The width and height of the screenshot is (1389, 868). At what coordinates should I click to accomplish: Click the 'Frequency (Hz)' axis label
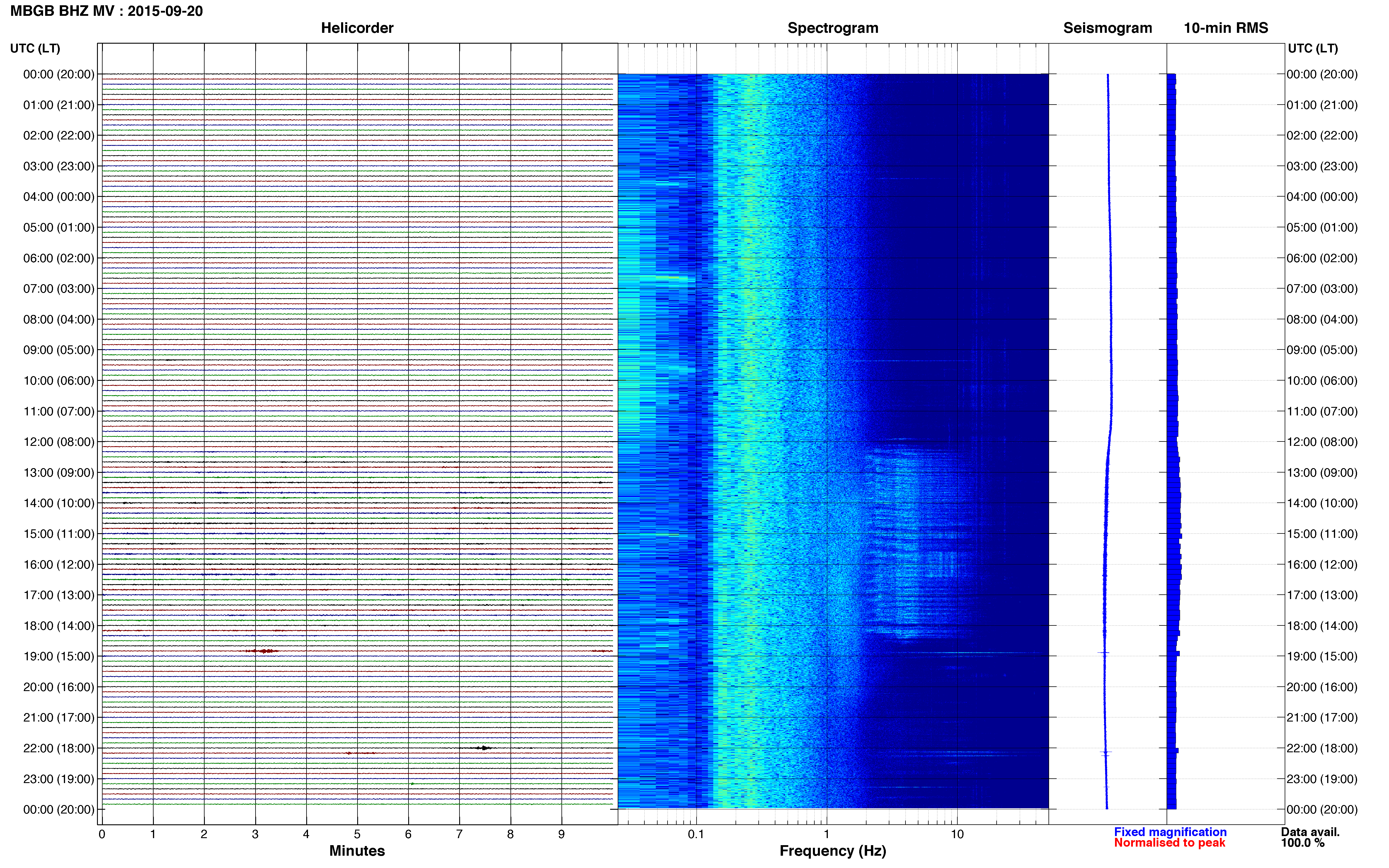coord(833,851)
